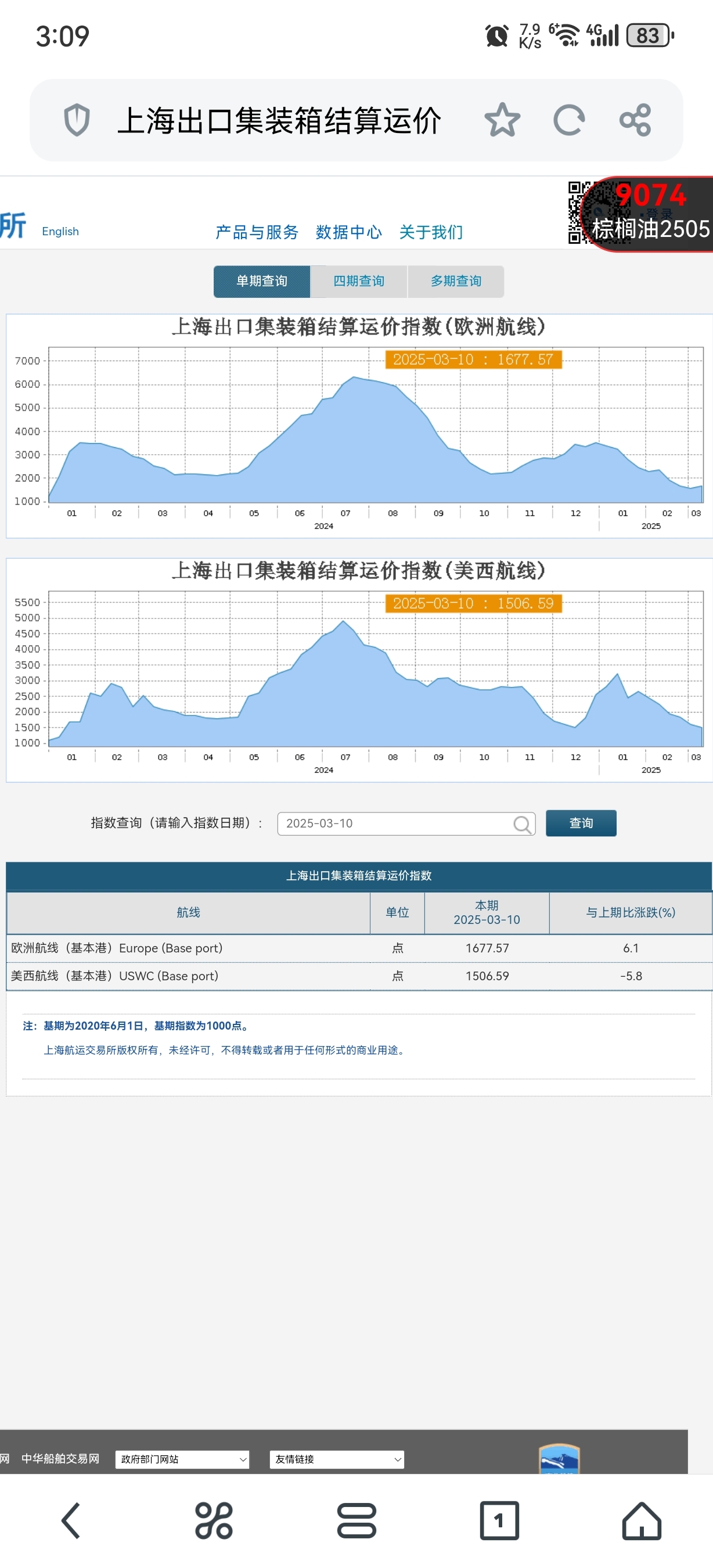Switch site language to English
Viewport: 713px width, 1568px height.
tap(60, 231)
